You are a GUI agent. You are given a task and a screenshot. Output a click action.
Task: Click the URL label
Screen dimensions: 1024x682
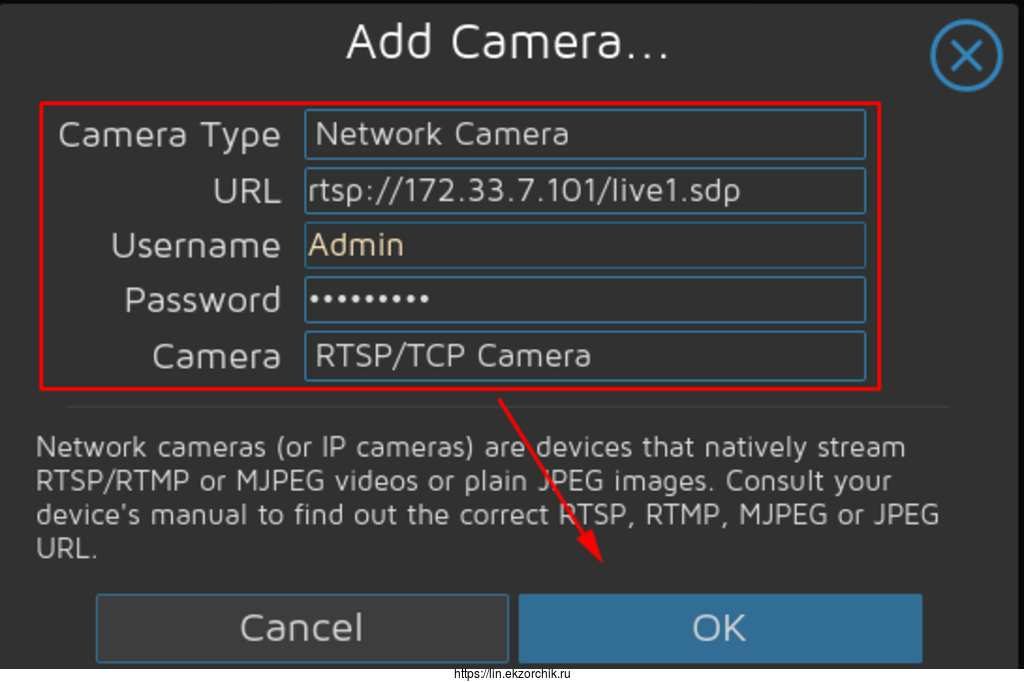tap(246, 191)
